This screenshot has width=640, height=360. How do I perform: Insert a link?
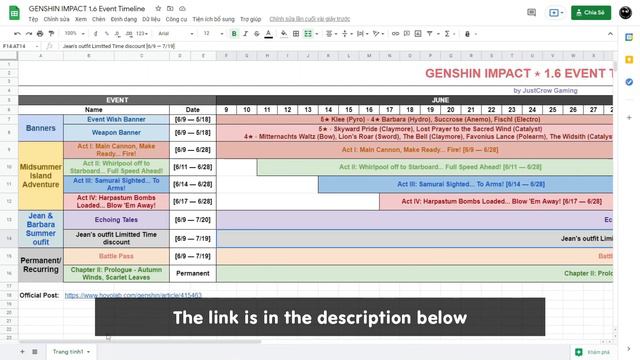[x=395, y=33]
